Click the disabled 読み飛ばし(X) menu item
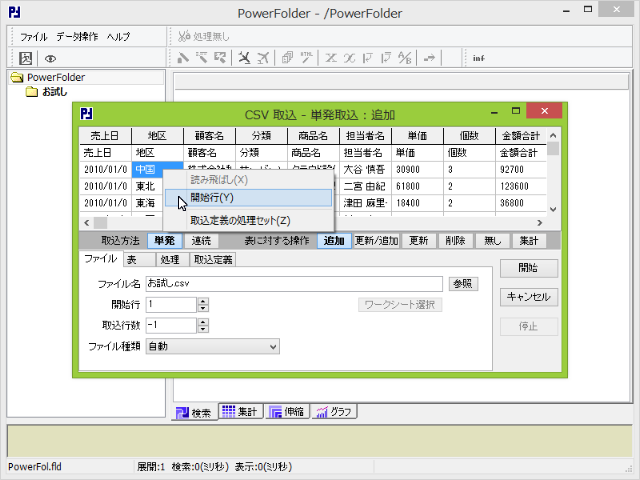The width and height of the screenshot is (640, 480). pyautogui.click(x=249, y=180)
